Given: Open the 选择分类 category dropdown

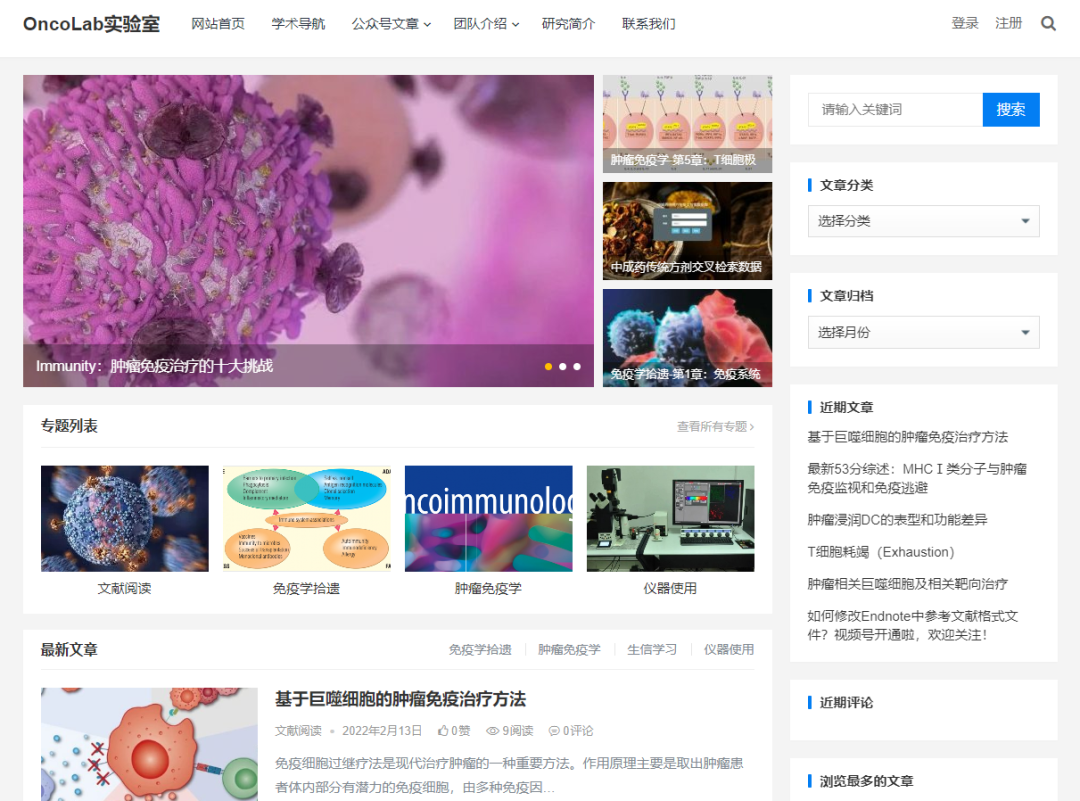Looking at the screenshot, I should (x=923, y=221).
